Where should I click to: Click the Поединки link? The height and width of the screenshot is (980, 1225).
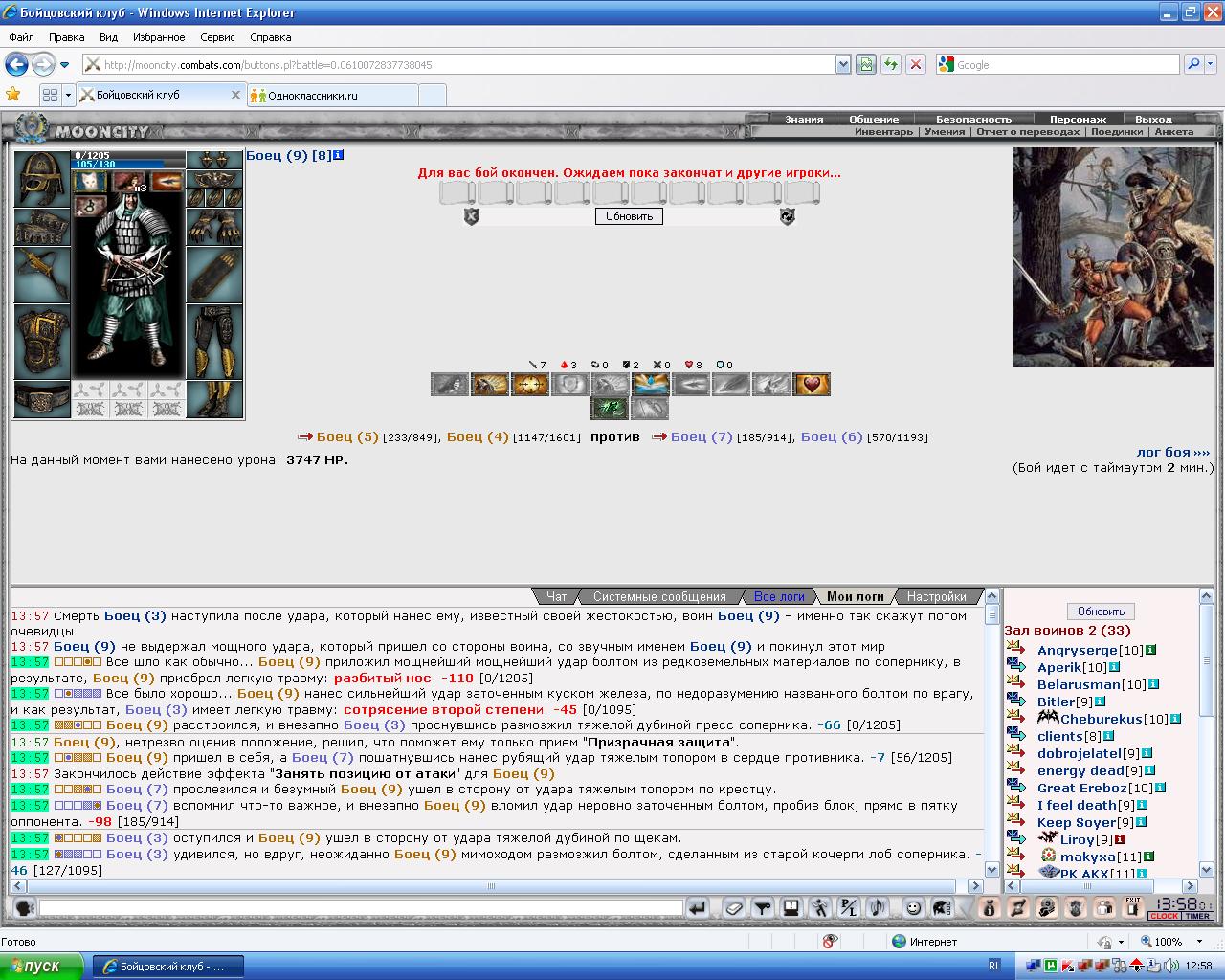1116,132
